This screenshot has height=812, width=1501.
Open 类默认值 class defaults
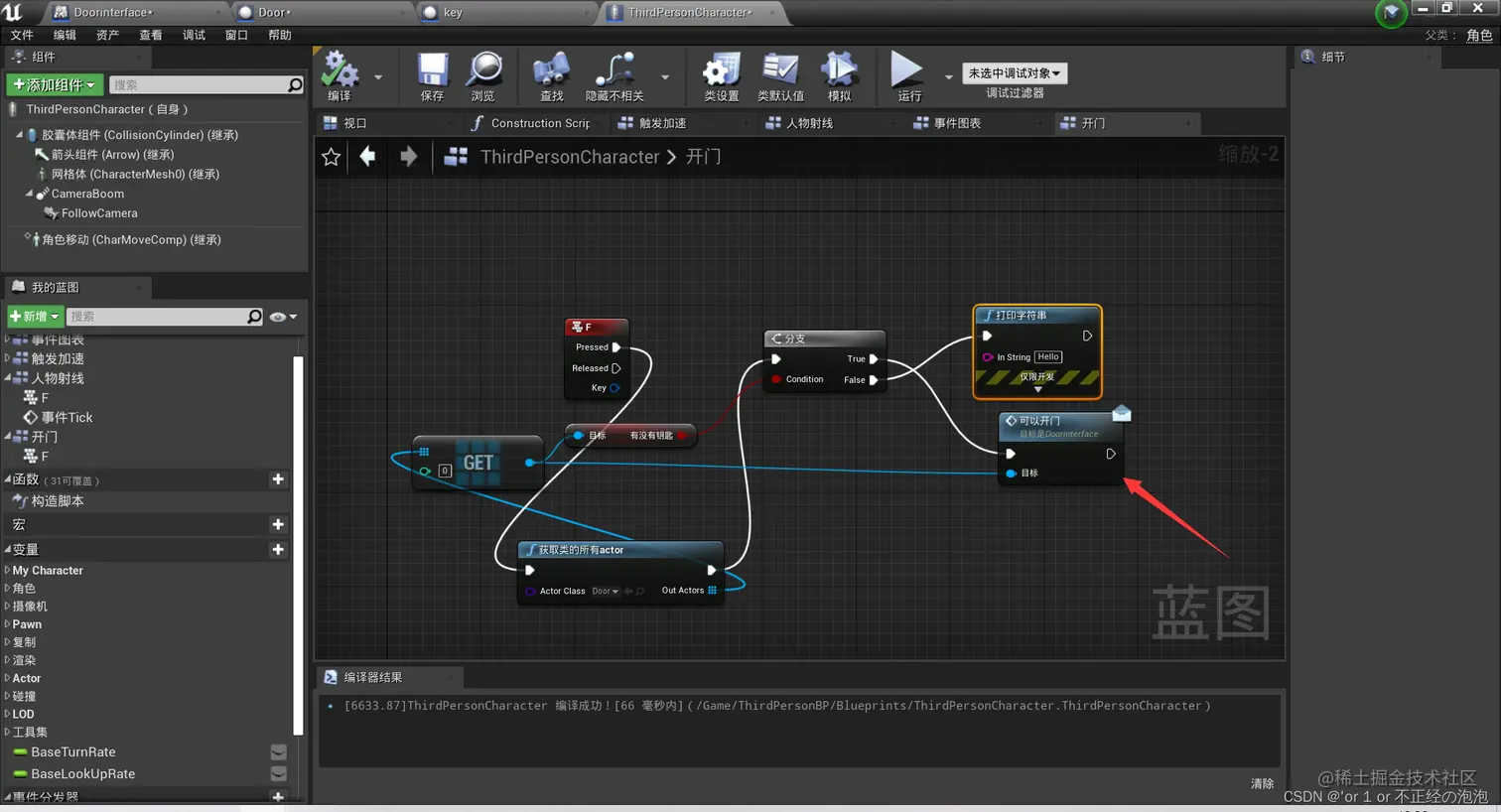780,75
